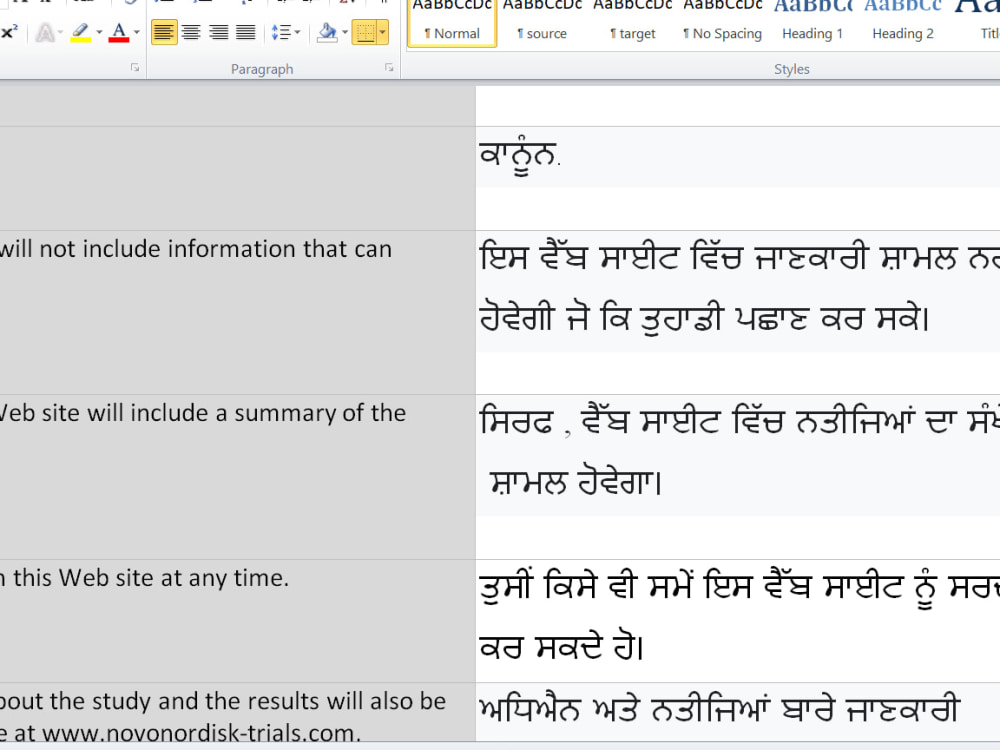Click the Punjabi line starting 'ਤੁਸੀਂ ਕਿਸੇ ਵੀ ਸਮੇਂ'
Viewport: 1000px width, 750px height.
[x=739, y=587]
